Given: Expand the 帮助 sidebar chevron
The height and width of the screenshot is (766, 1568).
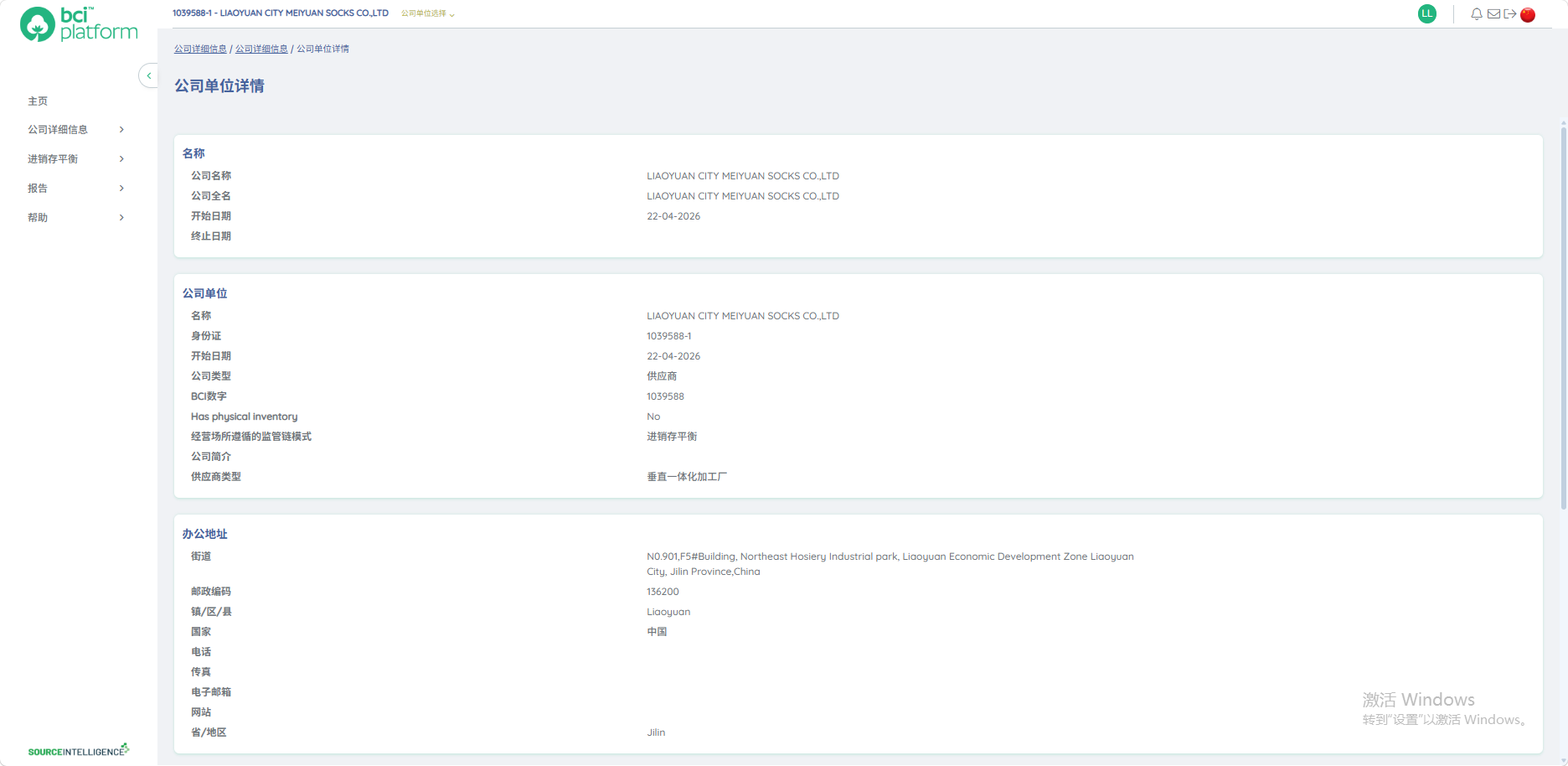Looking at the screenshot, I should point(121,217).
